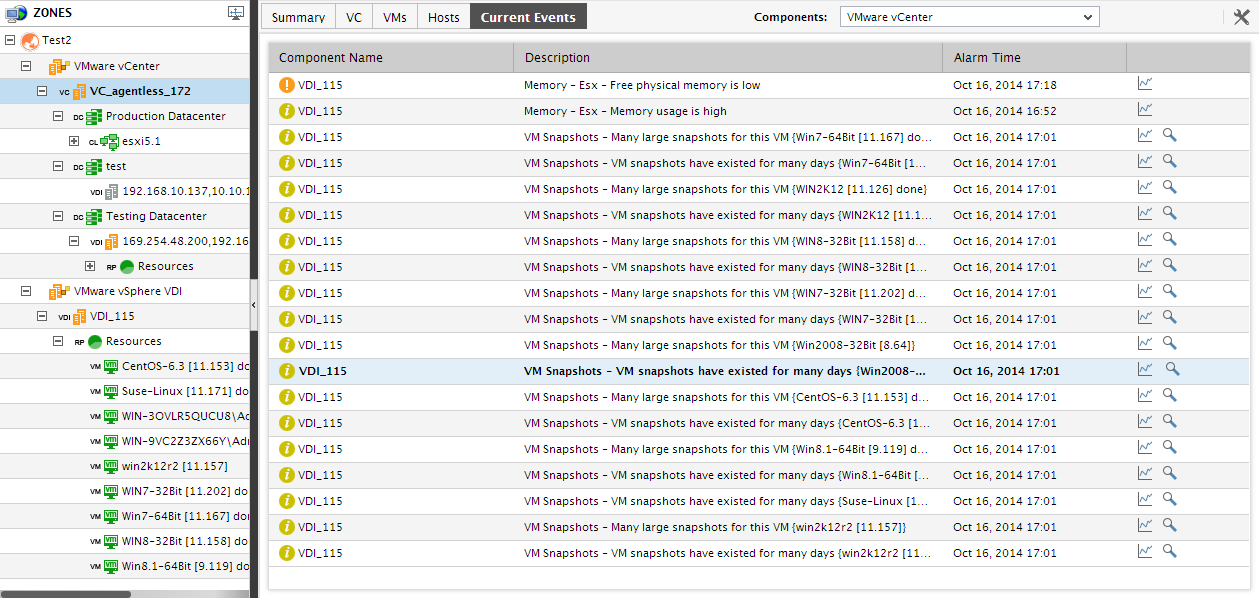The height and width of the screenshot is (598, 1259).
Task: Click graph icon in highlighted bold VDI_115 row
Action: pyautogui.click(x=1145, y=370)
